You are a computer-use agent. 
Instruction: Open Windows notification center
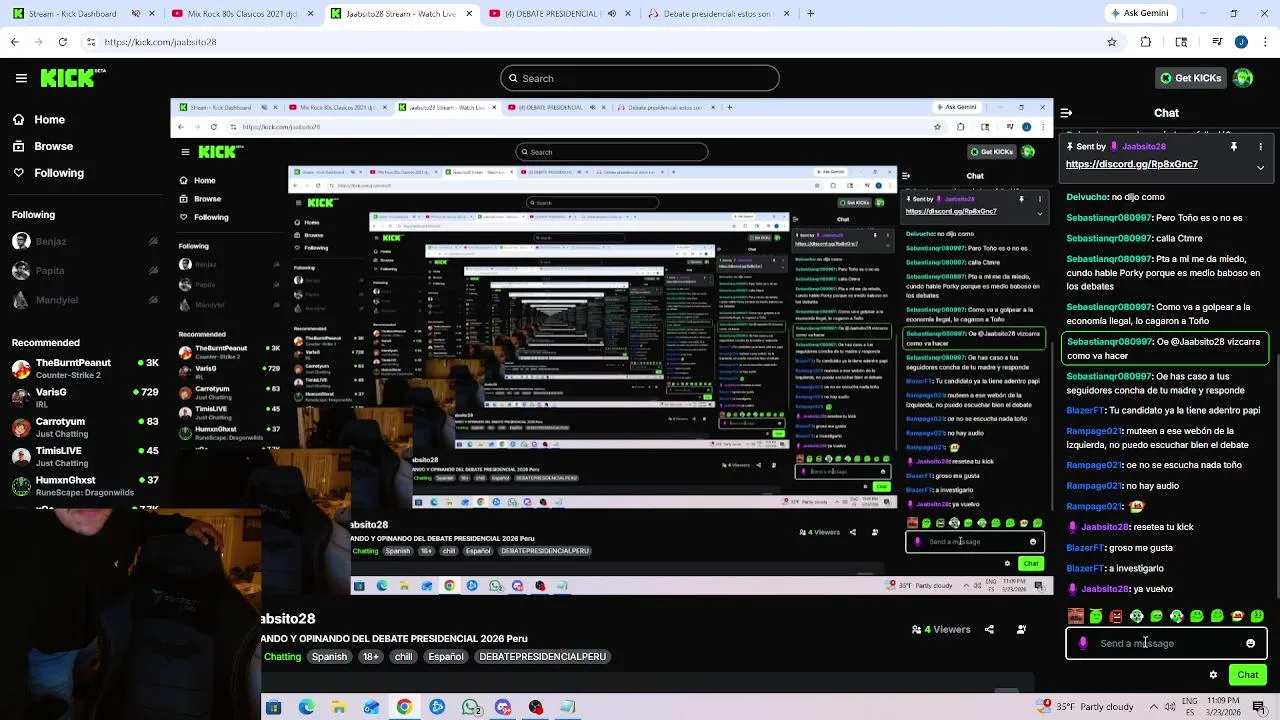(1259, 707)
